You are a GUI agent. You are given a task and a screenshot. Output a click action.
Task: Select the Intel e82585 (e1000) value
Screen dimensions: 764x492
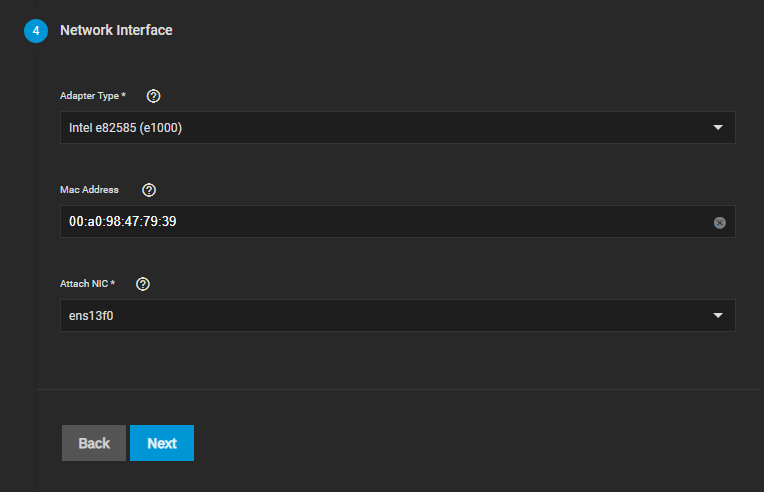point(125,128)
